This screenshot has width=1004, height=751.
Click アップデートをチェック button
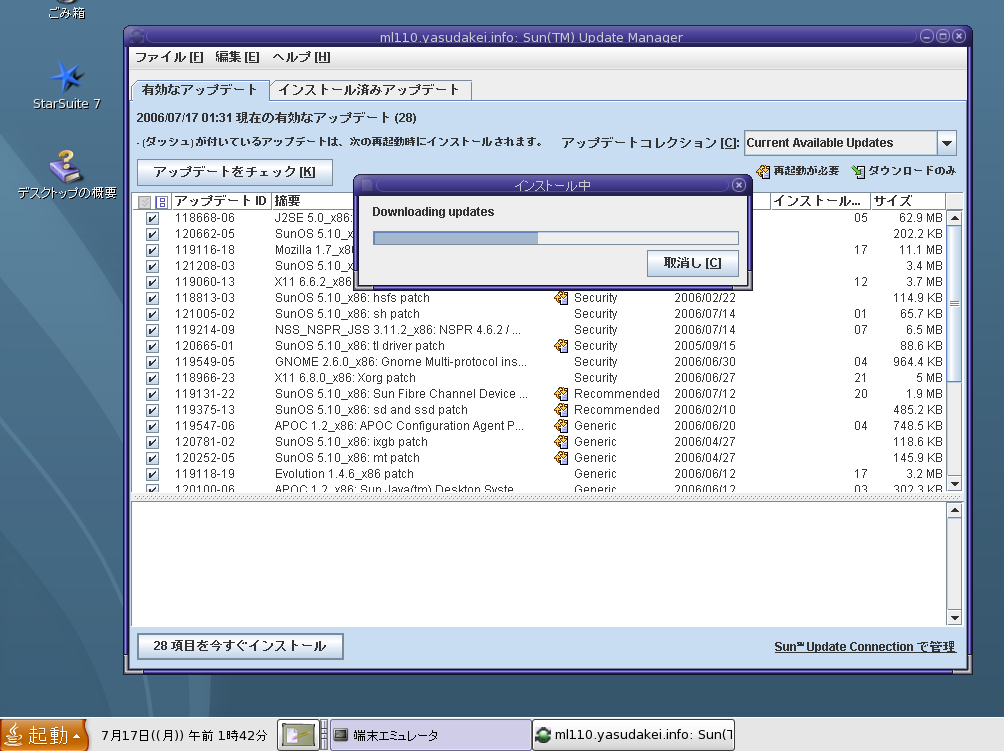point(235,172)
